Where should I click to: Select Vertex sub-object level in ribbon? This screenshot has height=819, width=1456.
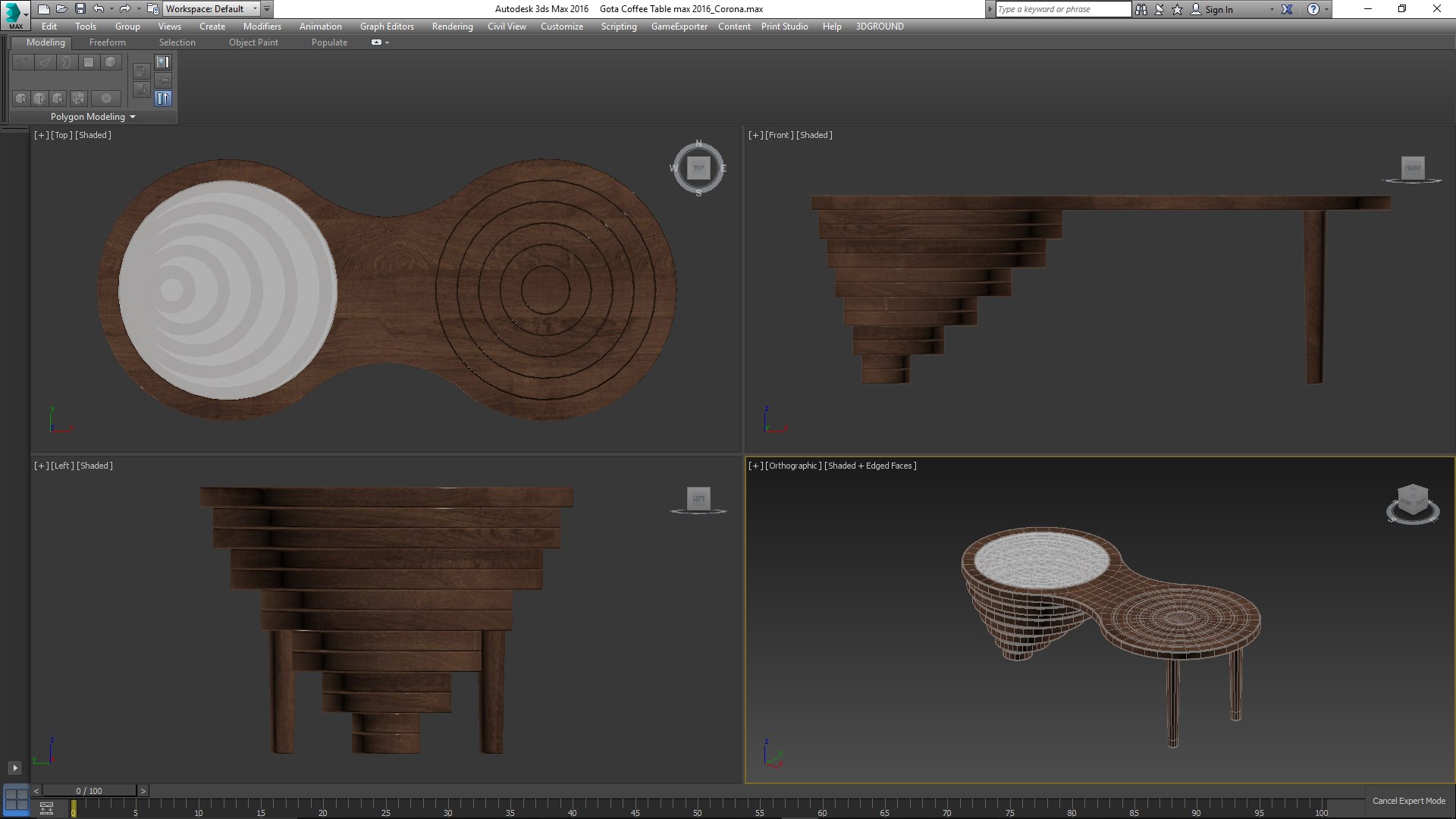tap(23, 62)
